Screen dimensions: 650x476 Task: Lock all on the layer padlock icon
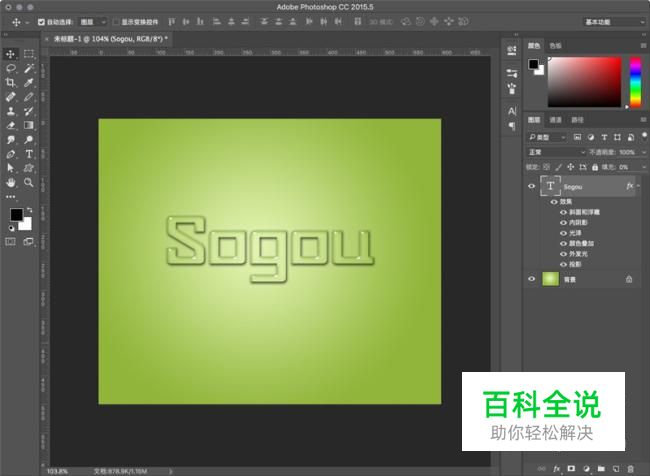tap(595, 167)
